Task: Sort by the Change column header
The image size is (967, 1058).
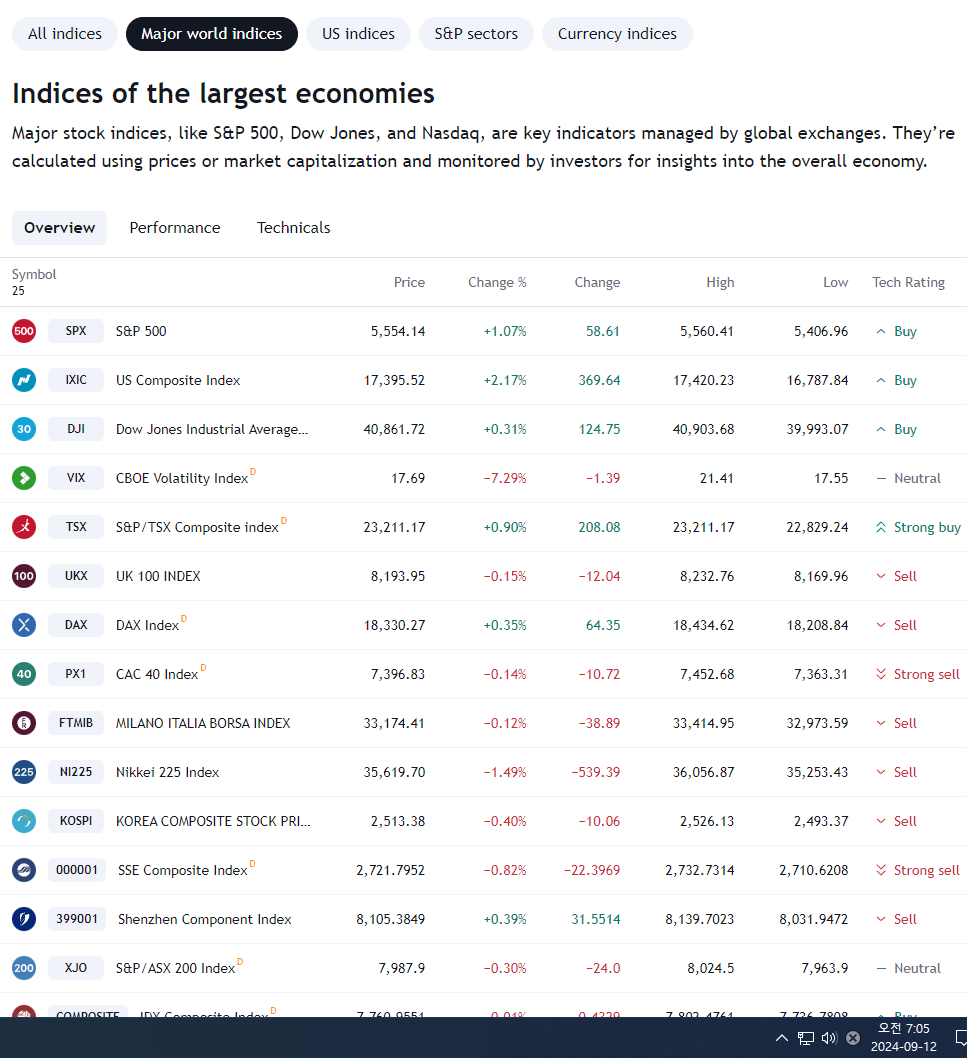Action: coord(597,283)
